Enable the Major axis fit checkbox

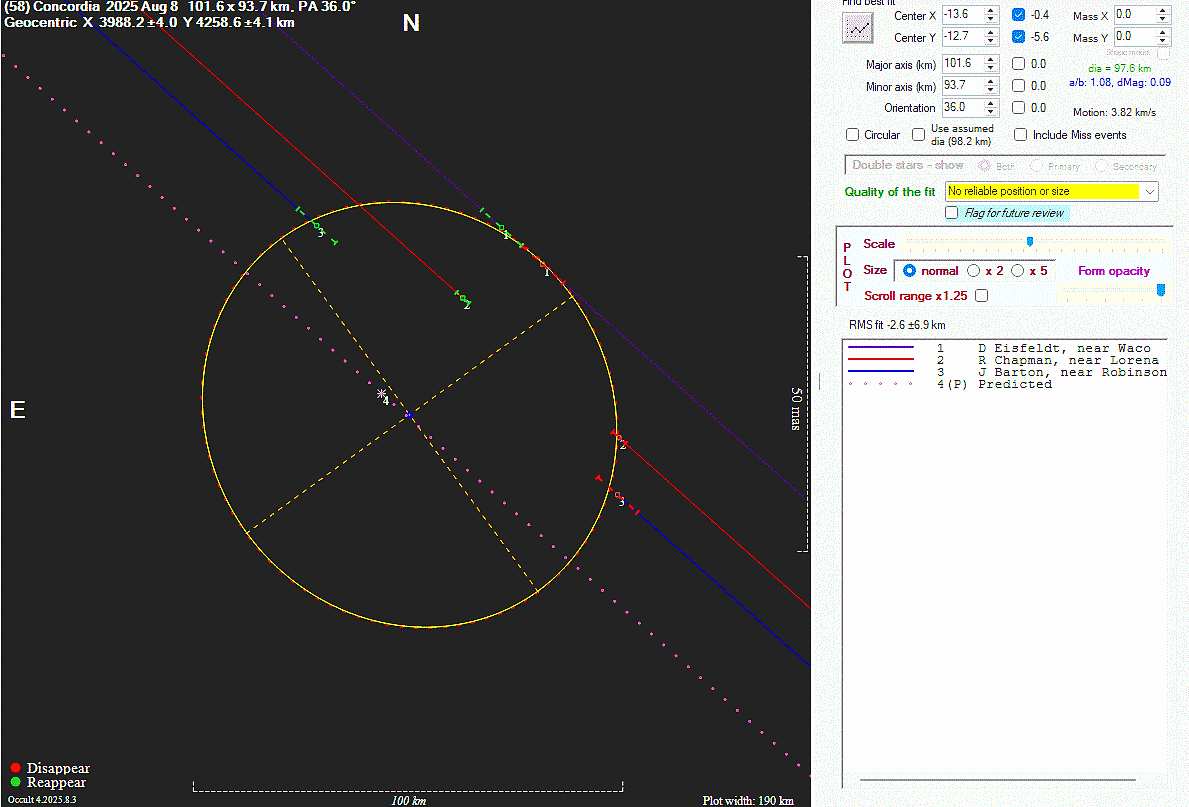point(1018,64)
